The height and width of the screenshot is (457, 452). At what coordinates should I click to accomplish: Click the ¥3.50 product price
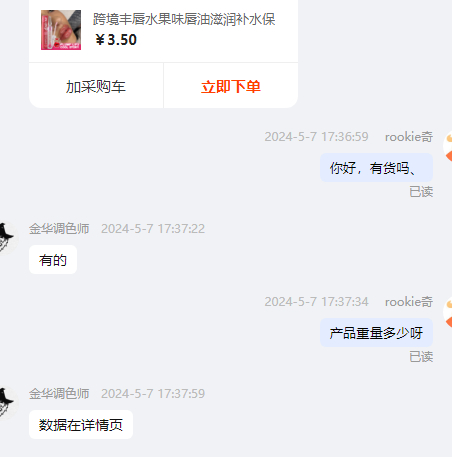[x=116, y=40]
